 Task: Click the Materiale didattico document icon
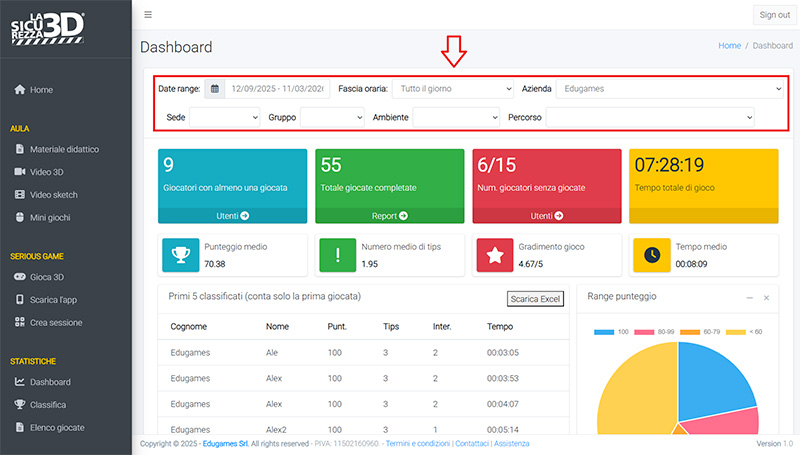pyautogui.click(x=19, y=149)
